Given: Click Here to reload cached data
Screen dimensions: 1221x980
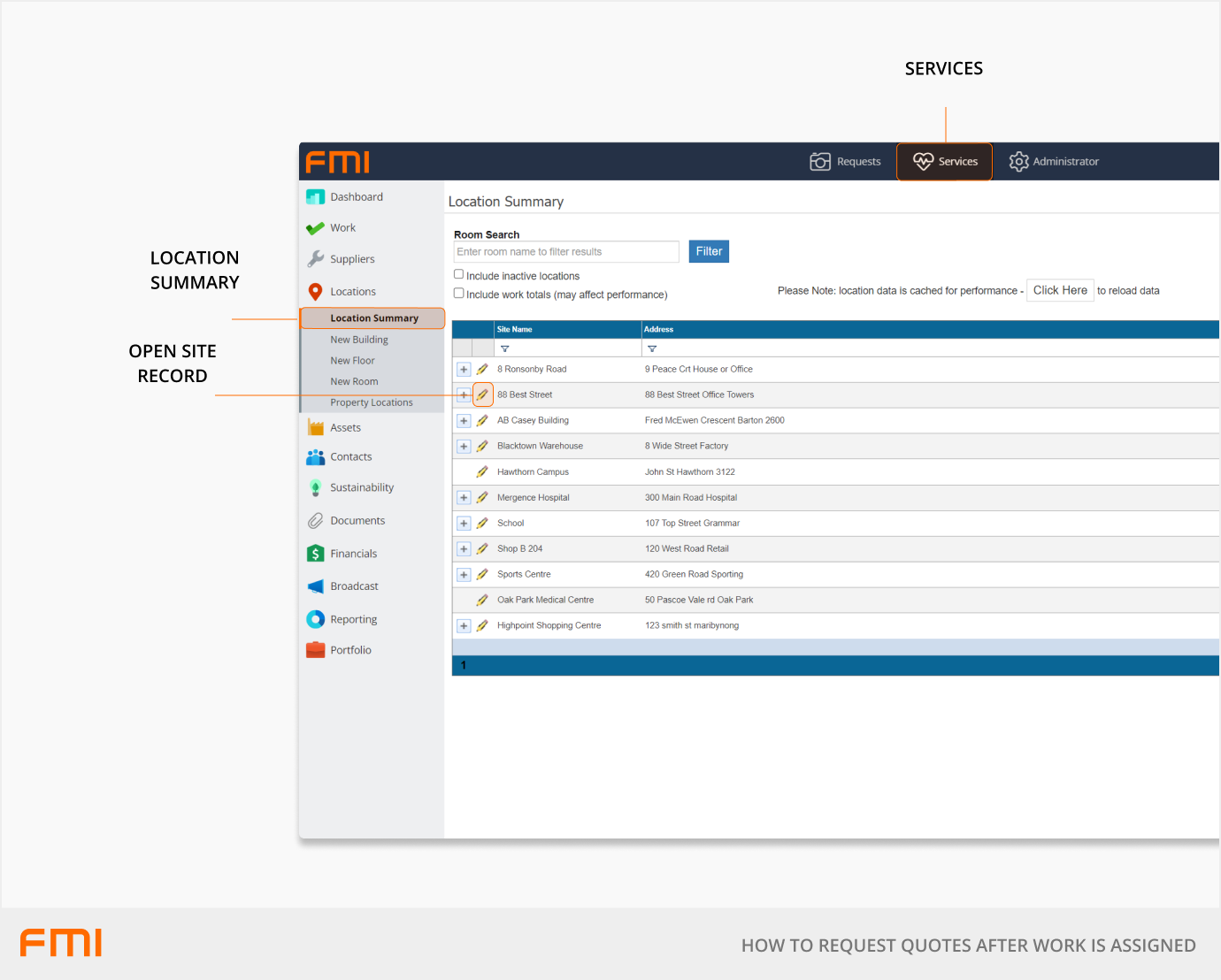Looking at the screenshot, I should tap(1060, 290).
